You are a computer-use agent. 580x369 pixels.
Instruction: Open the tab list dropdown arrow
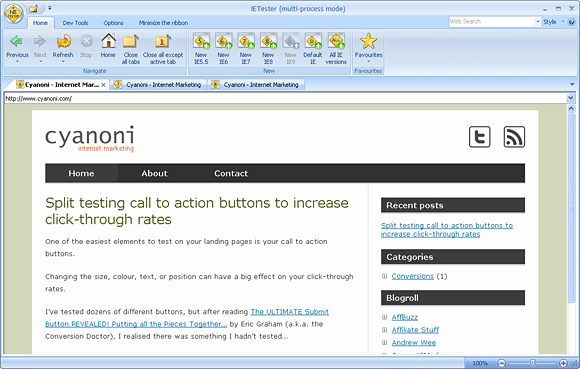(x=572, y=84)
